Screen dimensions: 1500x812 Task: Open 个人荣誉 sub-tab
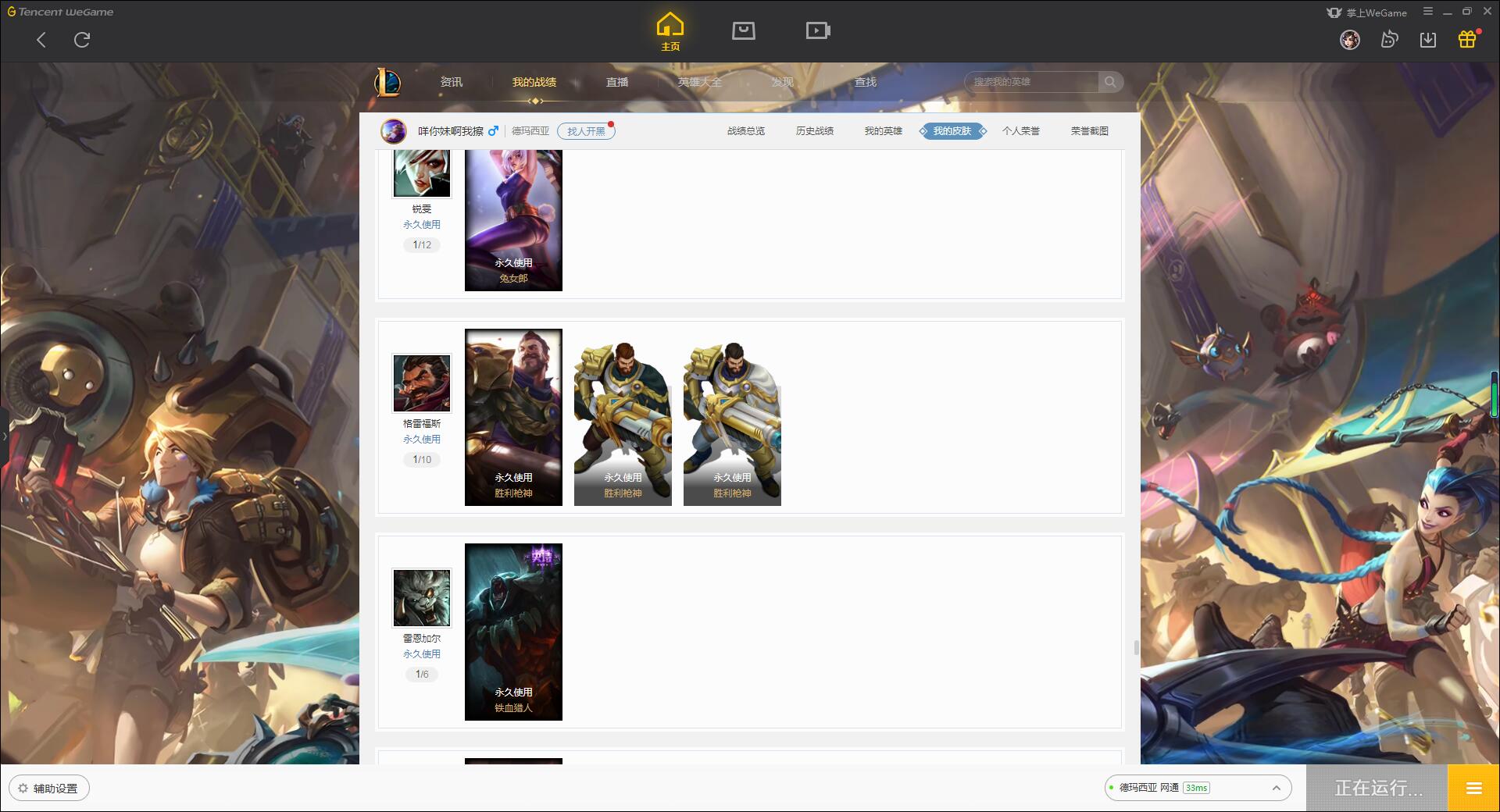[x=1021, y=131]
